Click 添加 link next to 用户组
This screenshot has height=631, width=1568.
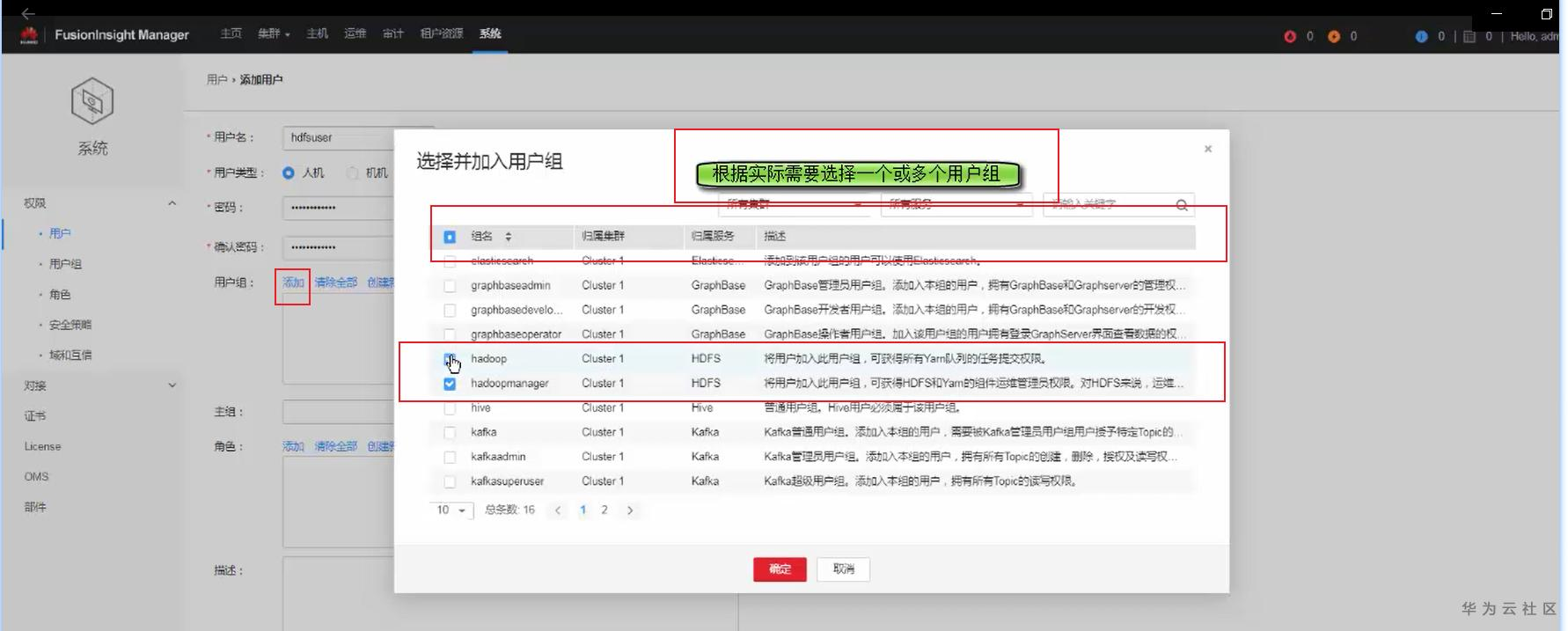pyautogui.click(x=293, y=282)
